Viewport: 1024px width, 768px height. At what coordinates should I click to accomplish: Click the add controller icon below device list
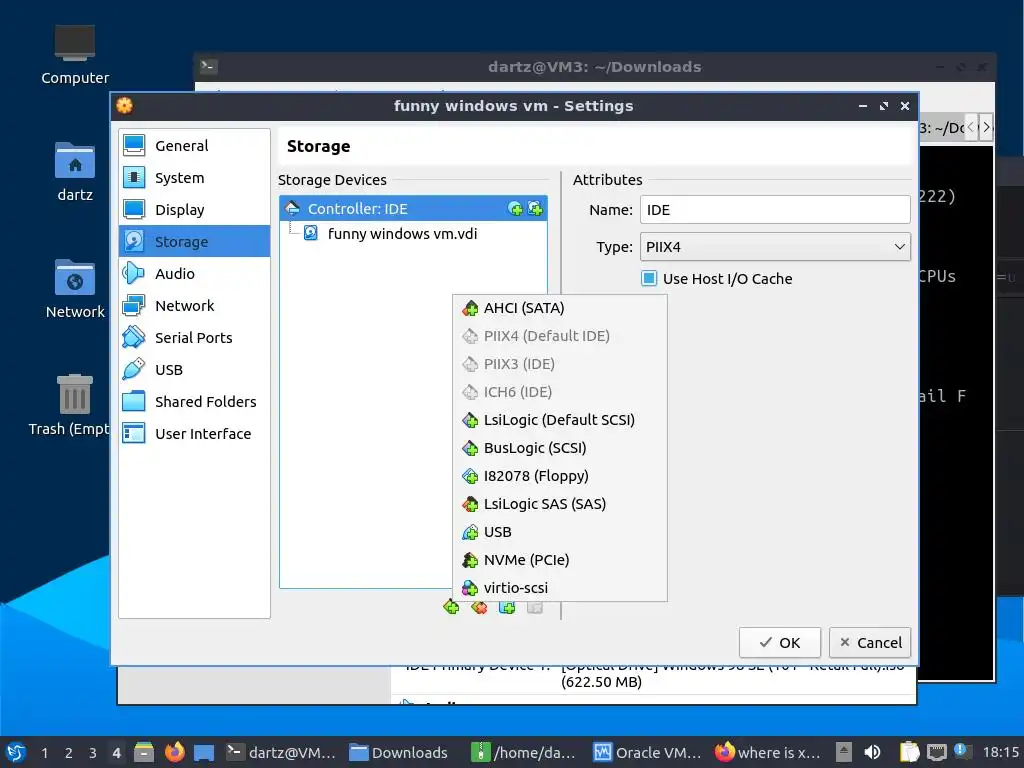[x=451, y=607]
